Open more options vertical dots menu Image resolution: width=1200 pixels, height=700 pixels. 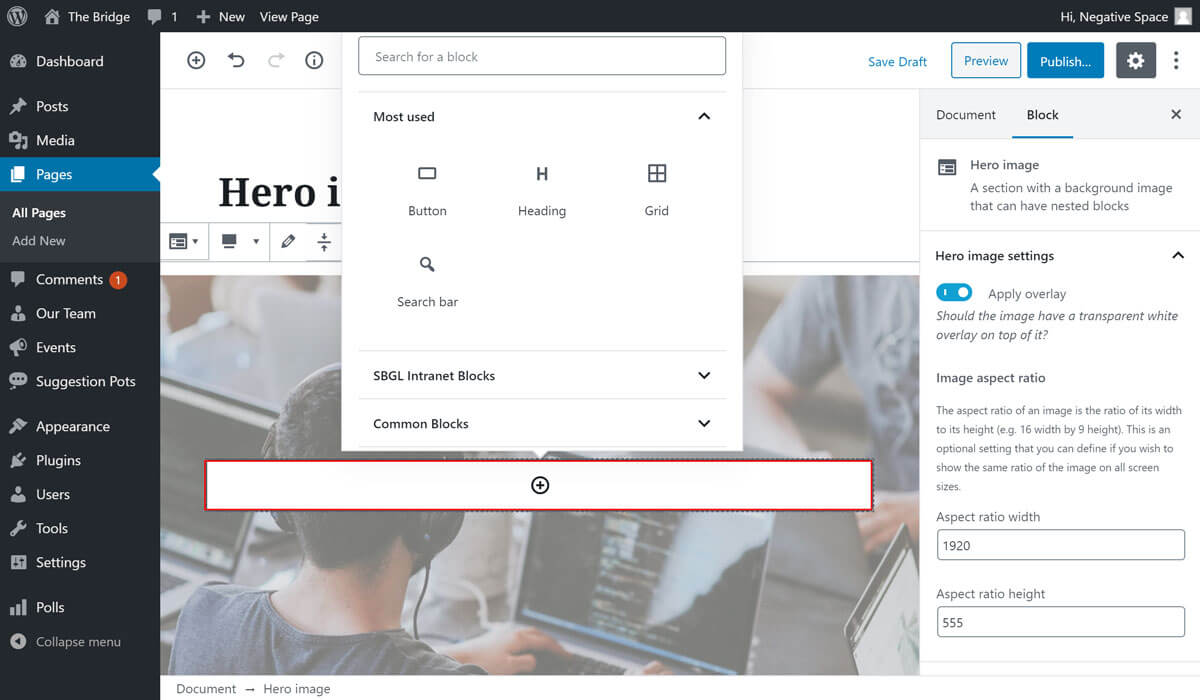(x=1176, y=61)
